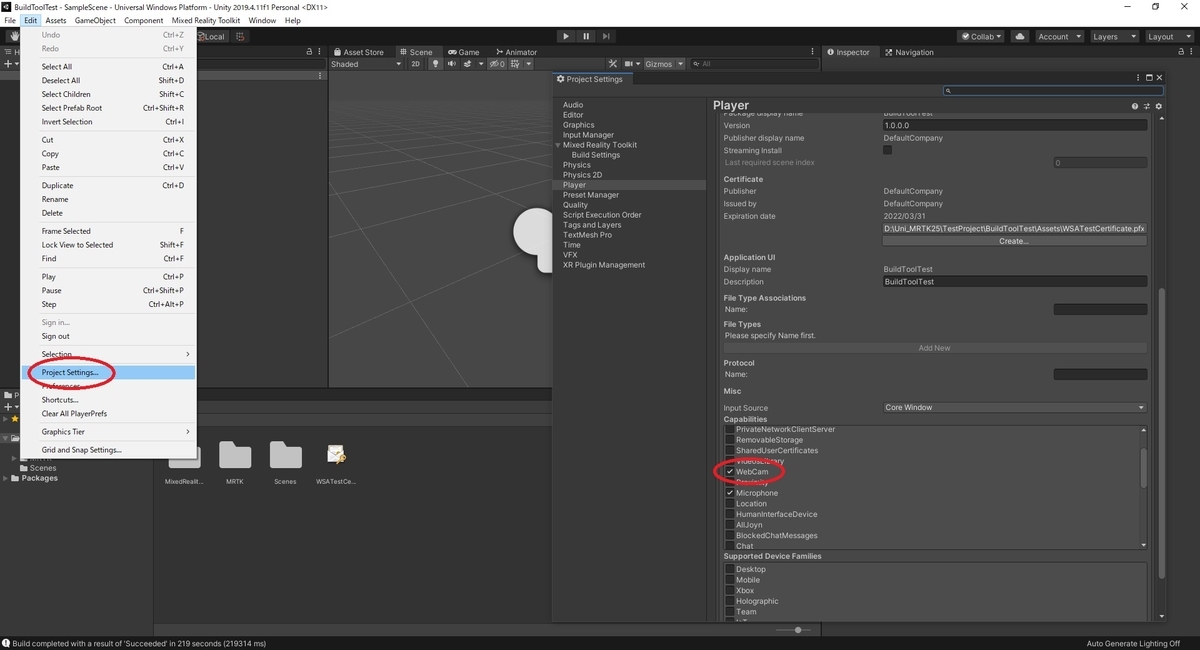1200x650 pixels.
Task: Open the Input Source dropdown
Action: click(1014, 407)
